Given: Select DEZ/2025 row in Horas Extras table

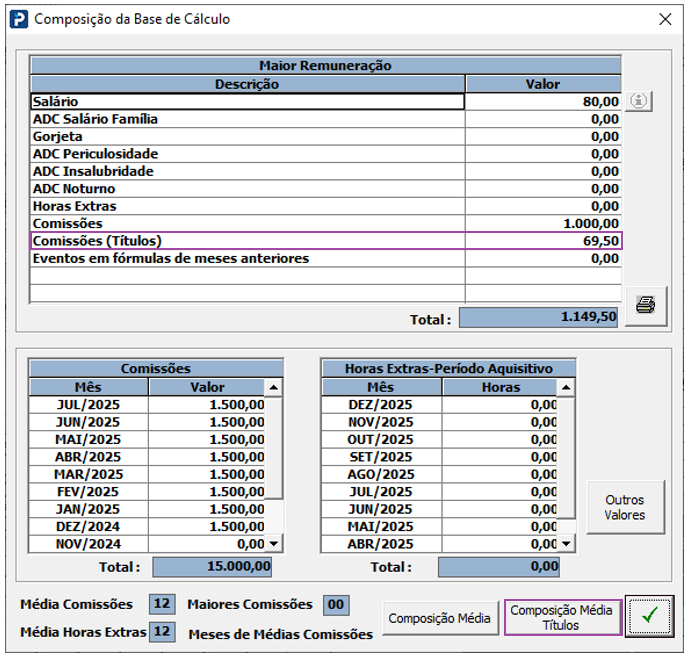Looking at the screenshot, I should point(439,405).
